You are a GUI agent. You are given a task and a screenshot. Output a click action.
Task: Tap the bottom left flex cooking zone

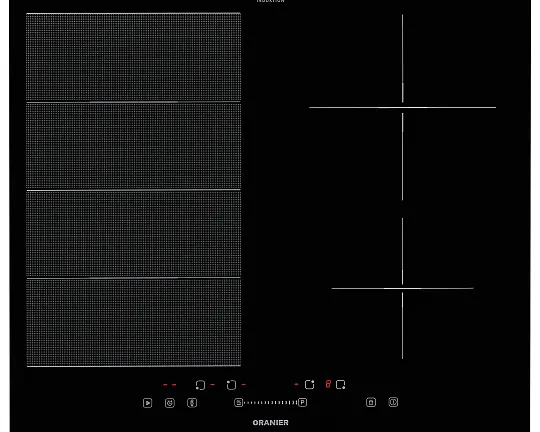[x=134, y=322]
